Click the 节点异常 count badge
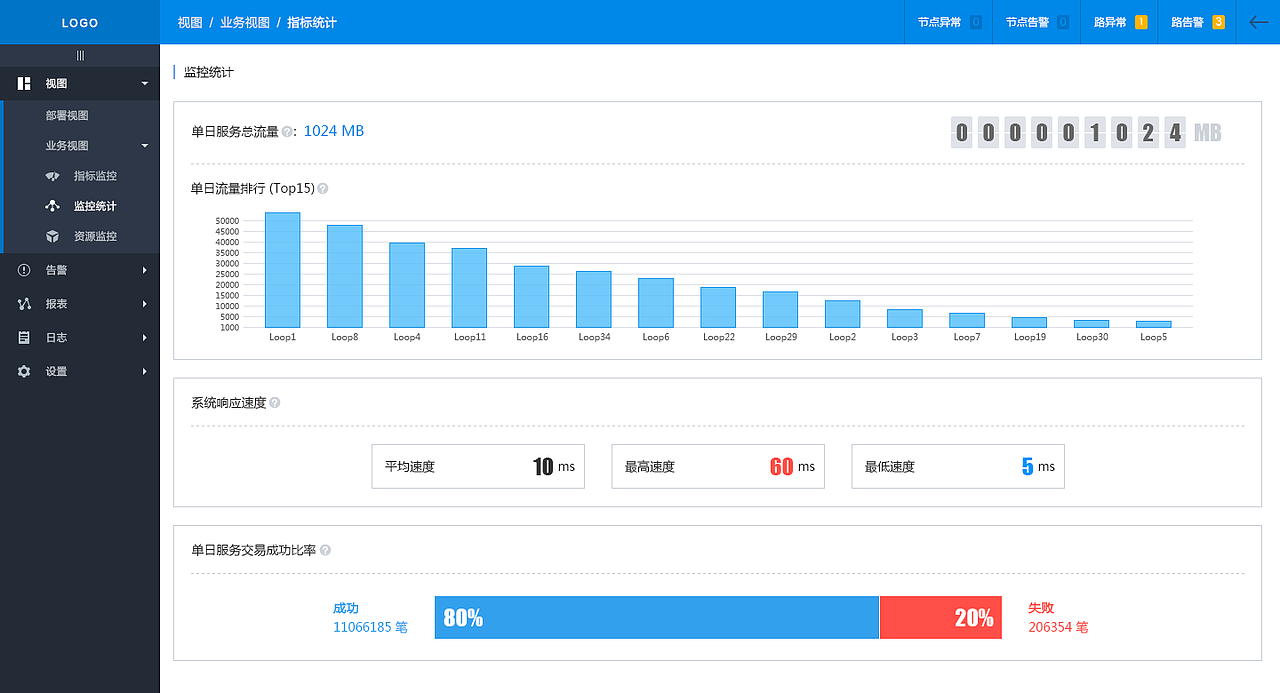 point(976,22)
